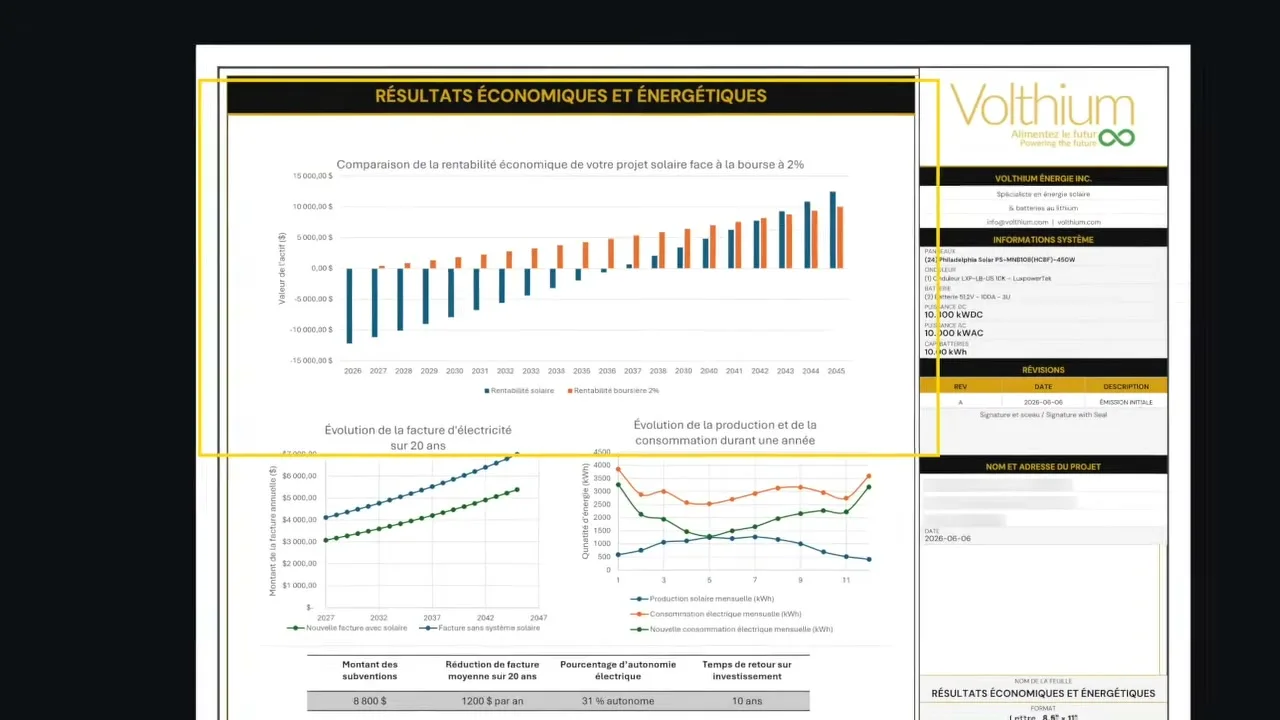
Task: Click the 'RÉSULTATS ÉCONOMIQUES ET ÉNERGÉTIQUES' page header
Action: tap(571, 97)
